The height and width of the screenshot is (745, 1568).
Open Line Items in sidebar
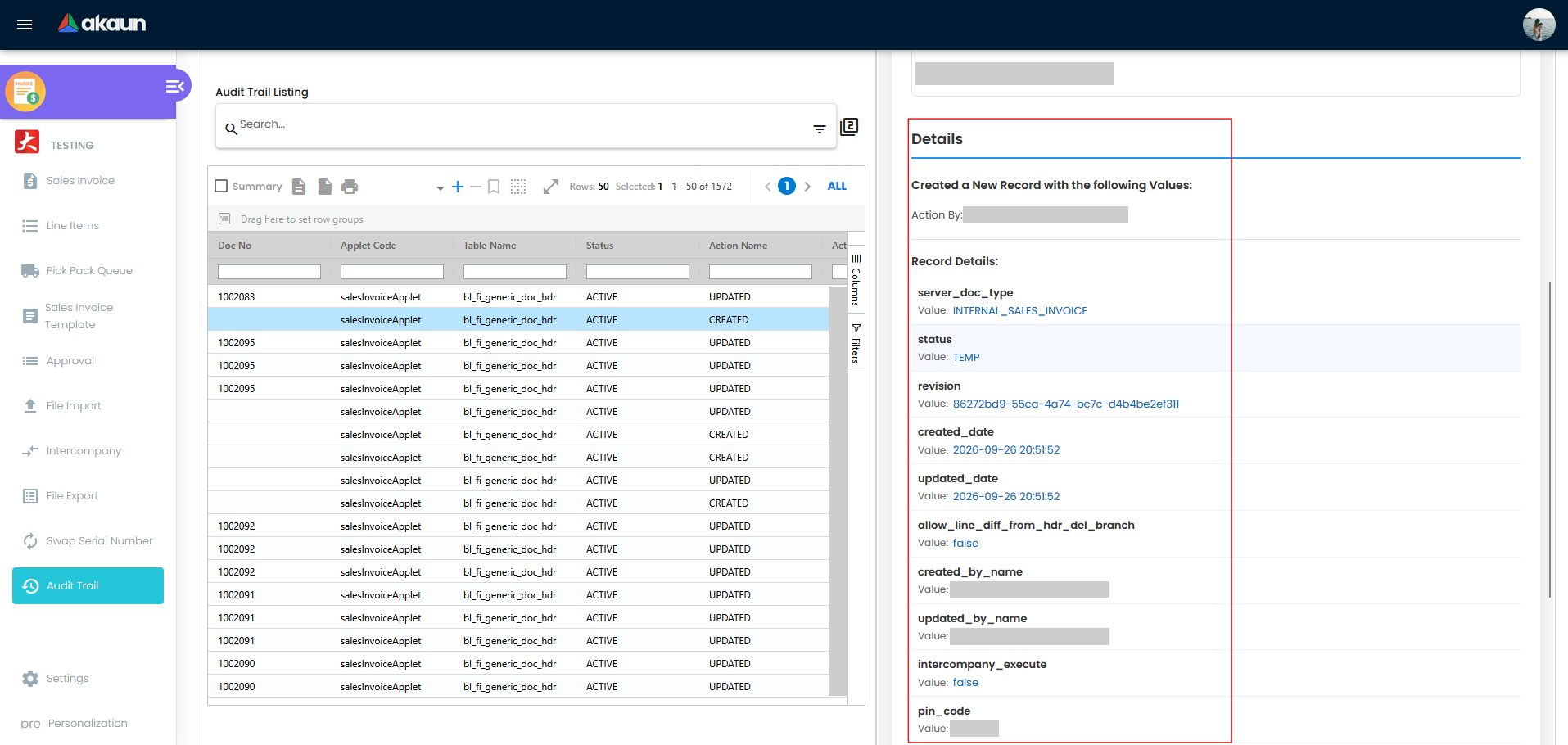click(x=72, y=226)
